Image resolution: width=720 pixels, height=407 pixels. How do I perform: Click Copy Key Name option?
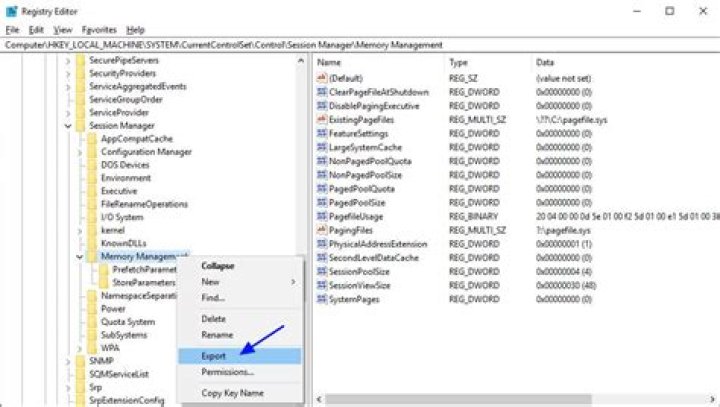pos(232,393)
